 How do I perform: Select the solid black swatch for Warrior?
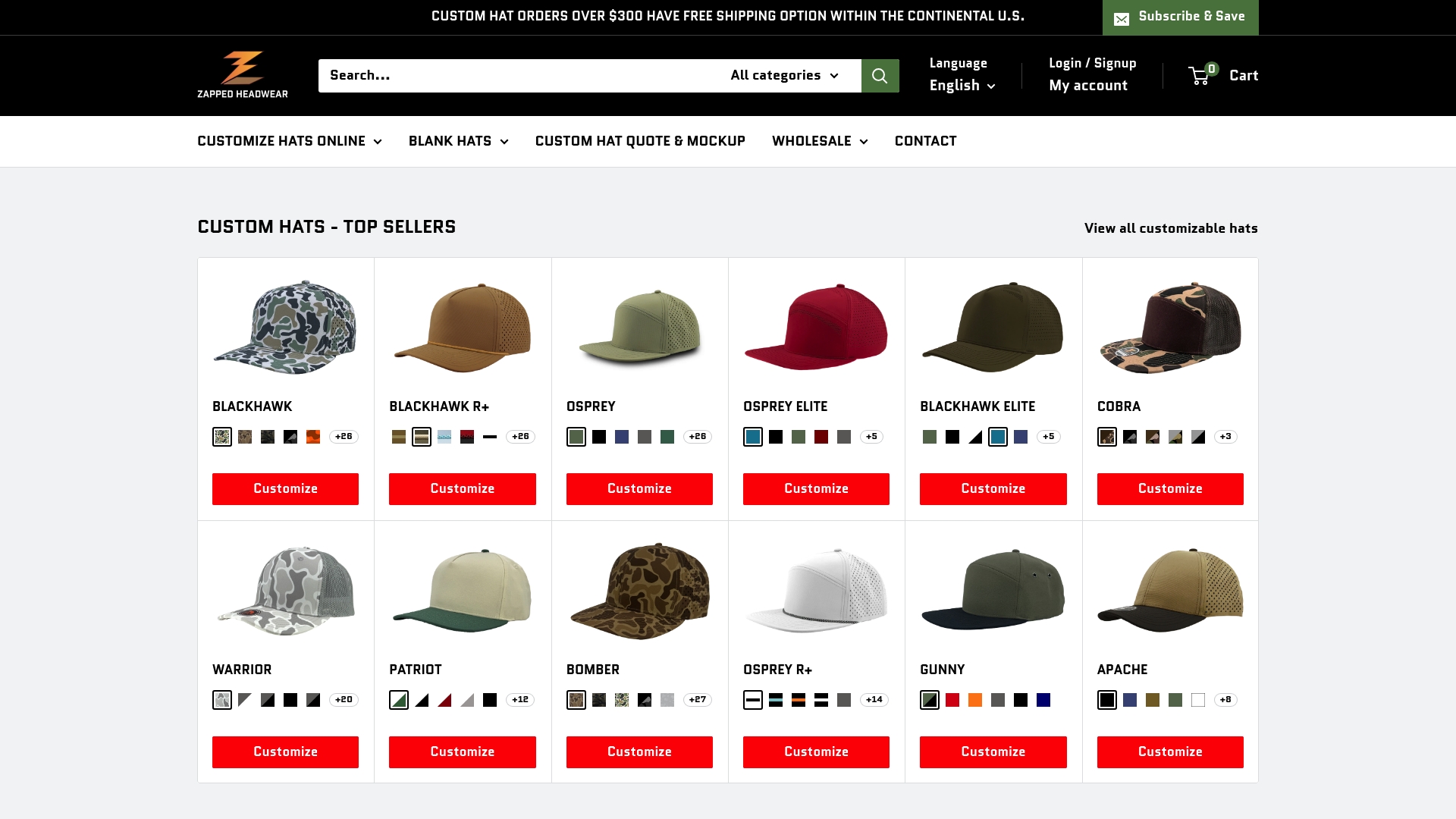coord(290,700)
